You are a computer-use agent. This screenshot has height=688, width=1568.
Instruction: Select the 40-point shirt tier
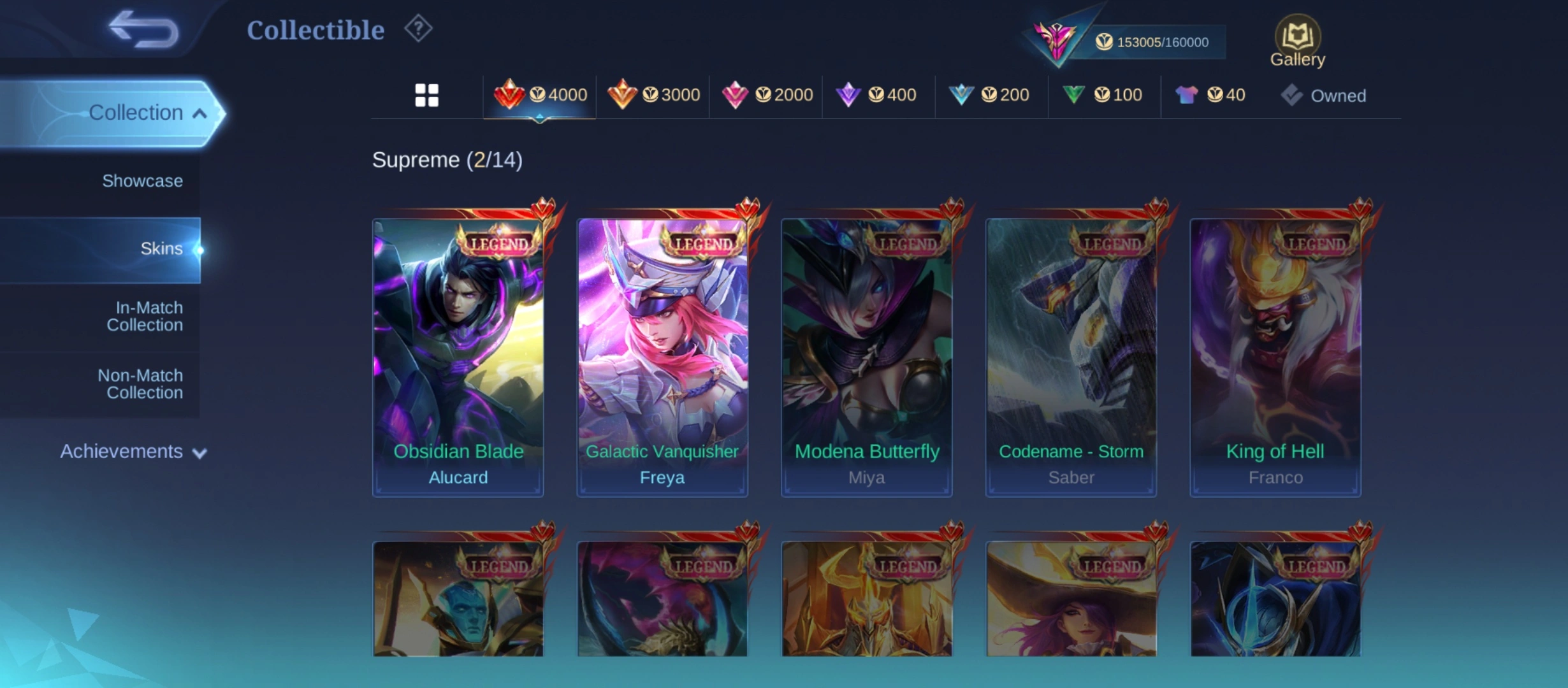[x=1210, y=95]
